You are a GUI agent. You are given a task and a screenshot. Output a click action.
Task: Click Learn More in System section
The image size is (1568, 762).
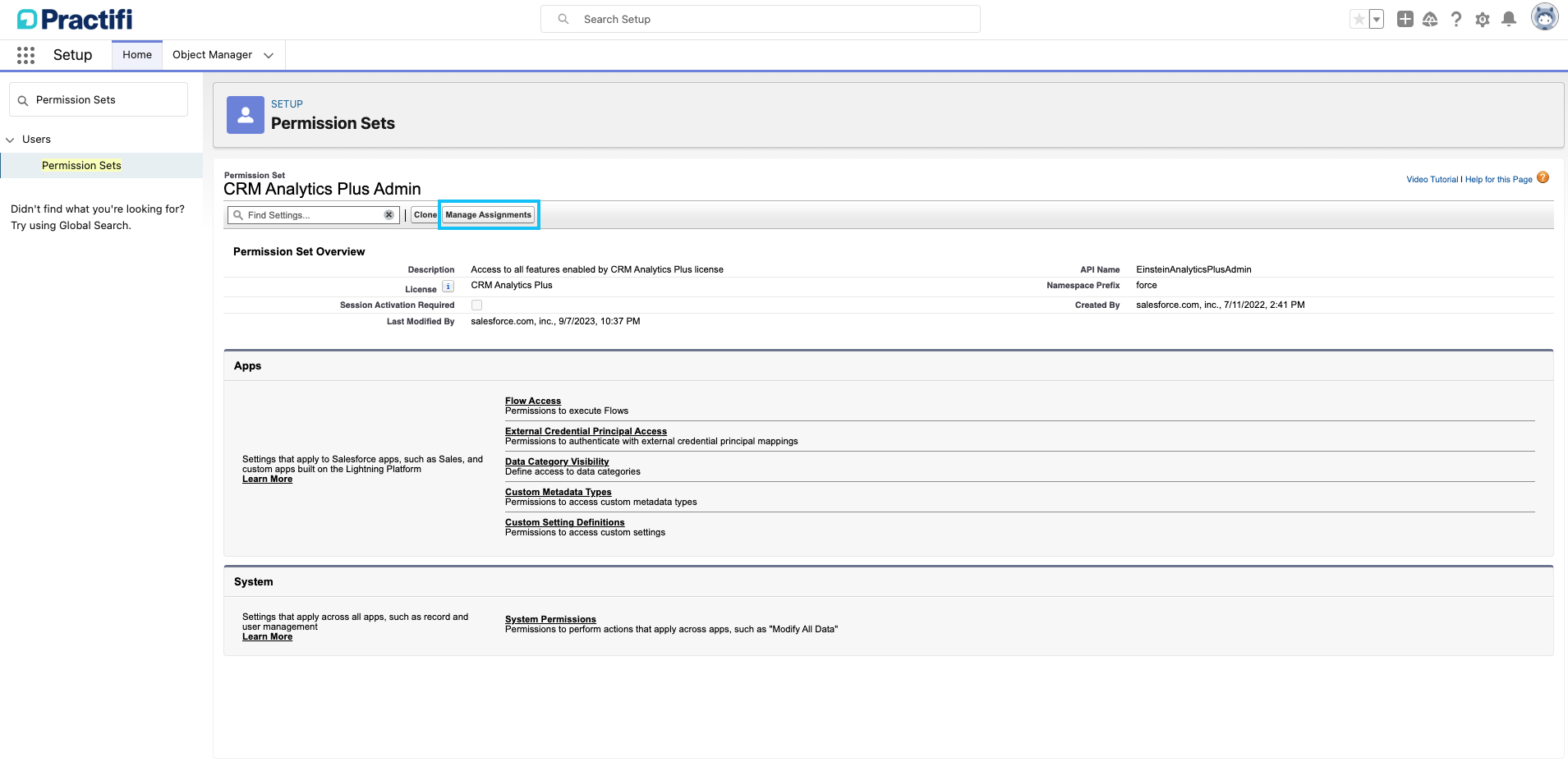pos(267,636)
